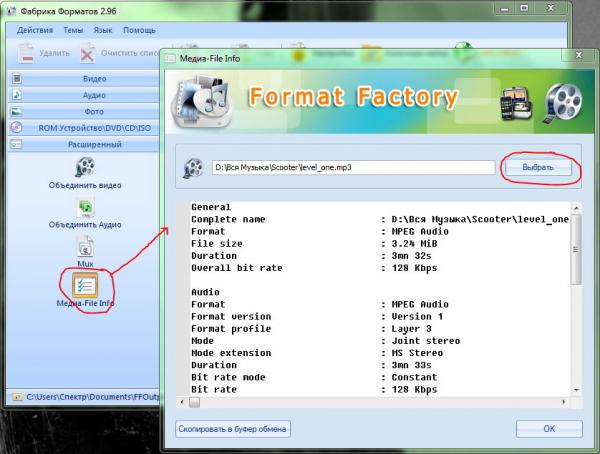This screenshot has width=600, height=454.
Task: Open the Темы menu
Action: 73,30
